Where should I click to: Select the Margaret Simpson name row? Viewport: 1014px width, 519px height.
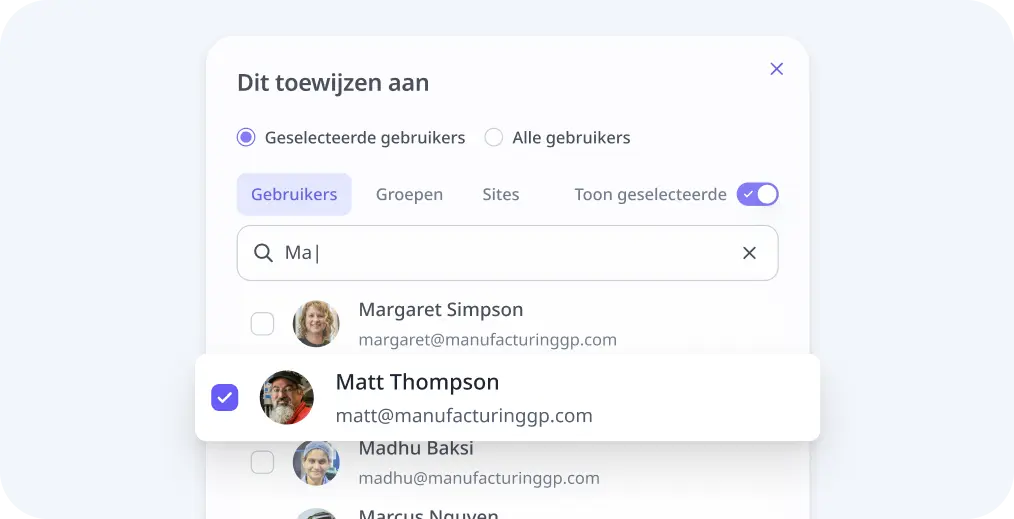(508, 324)
